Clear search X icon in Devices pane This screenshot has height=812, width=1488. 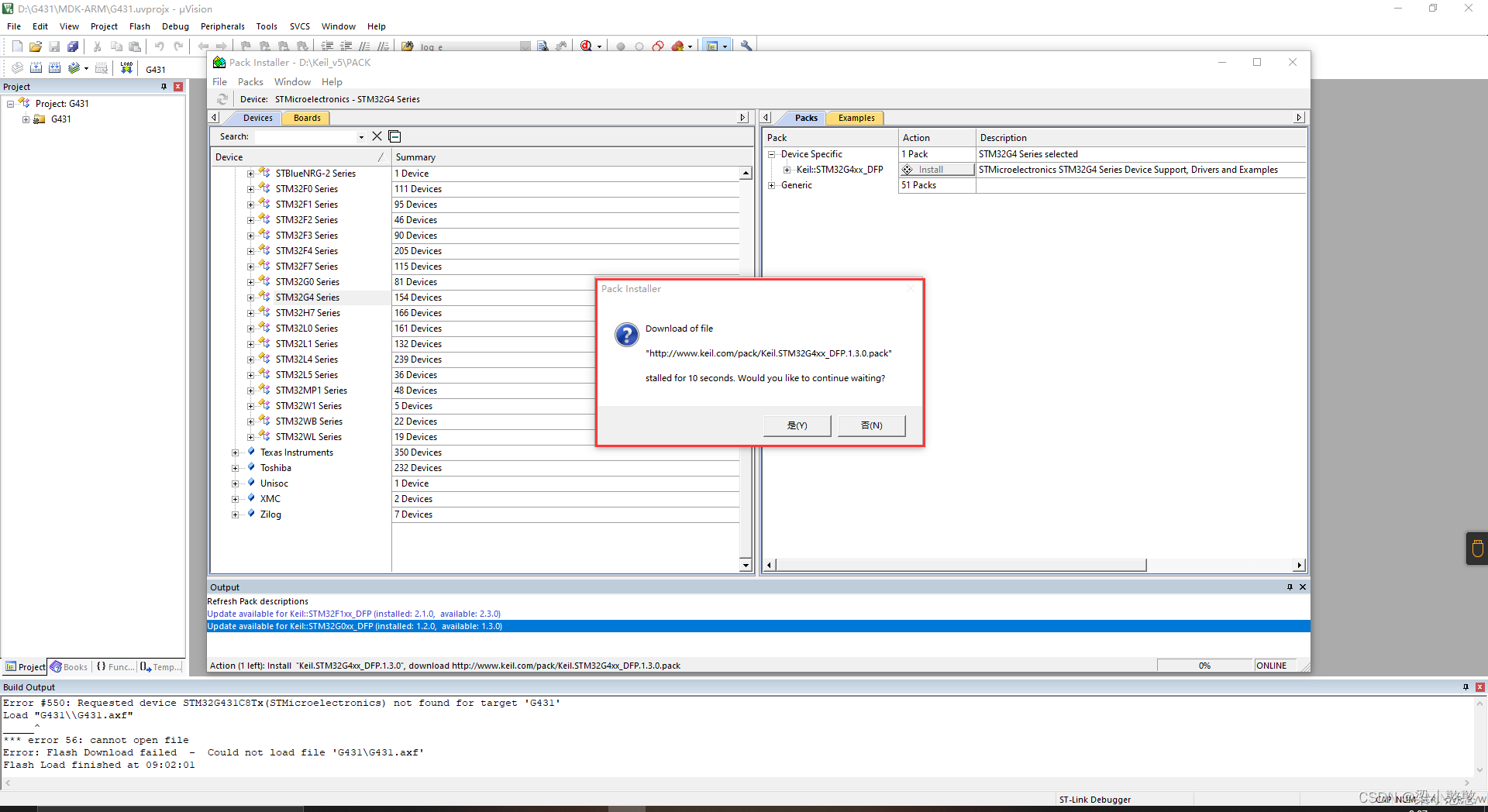pos(377,136)
